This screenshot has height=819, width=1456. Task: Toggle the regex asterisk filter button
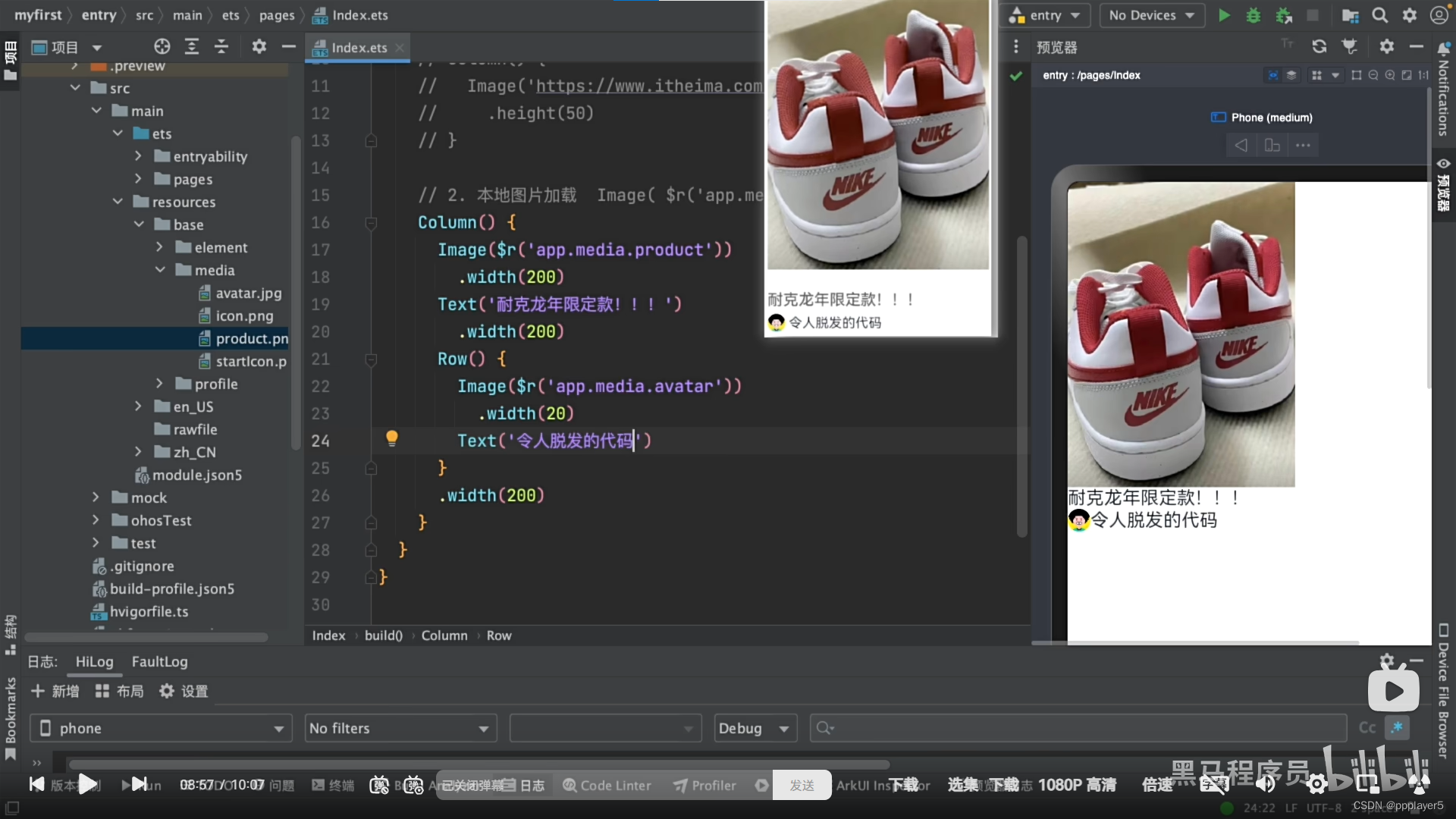(x=1397, y=728)
